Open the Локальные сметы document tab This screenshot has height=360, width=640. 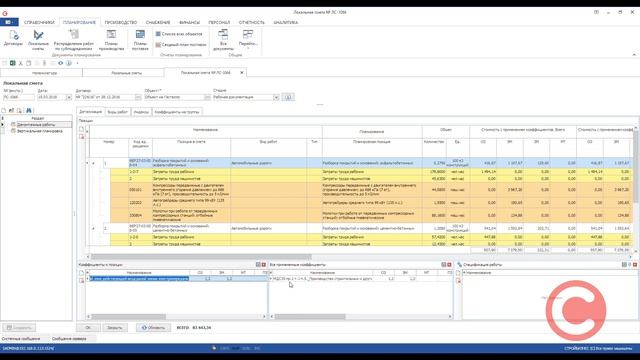click(x=124, y=73)
